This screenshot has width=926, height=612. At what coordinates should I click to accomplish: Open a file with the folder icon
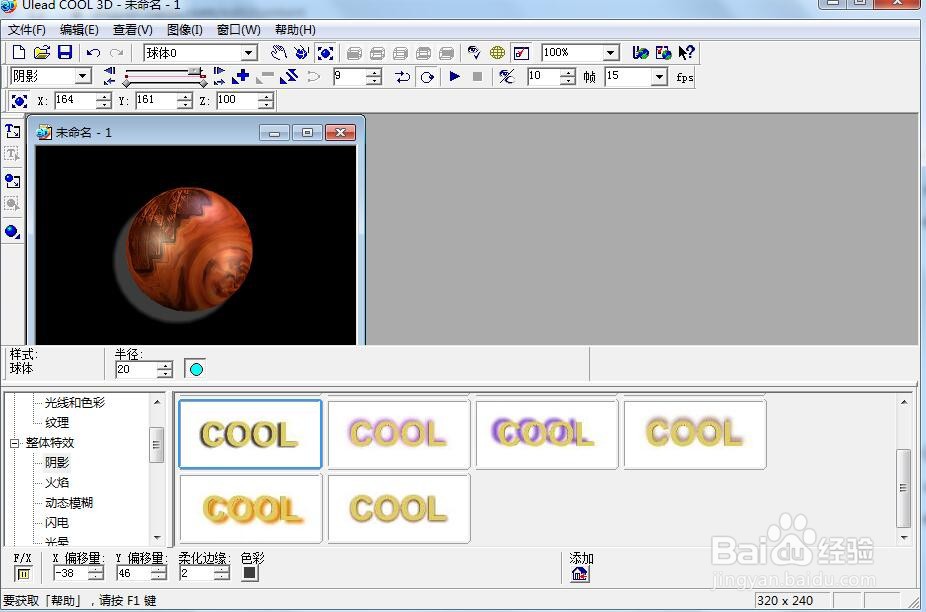coord(42,53)
